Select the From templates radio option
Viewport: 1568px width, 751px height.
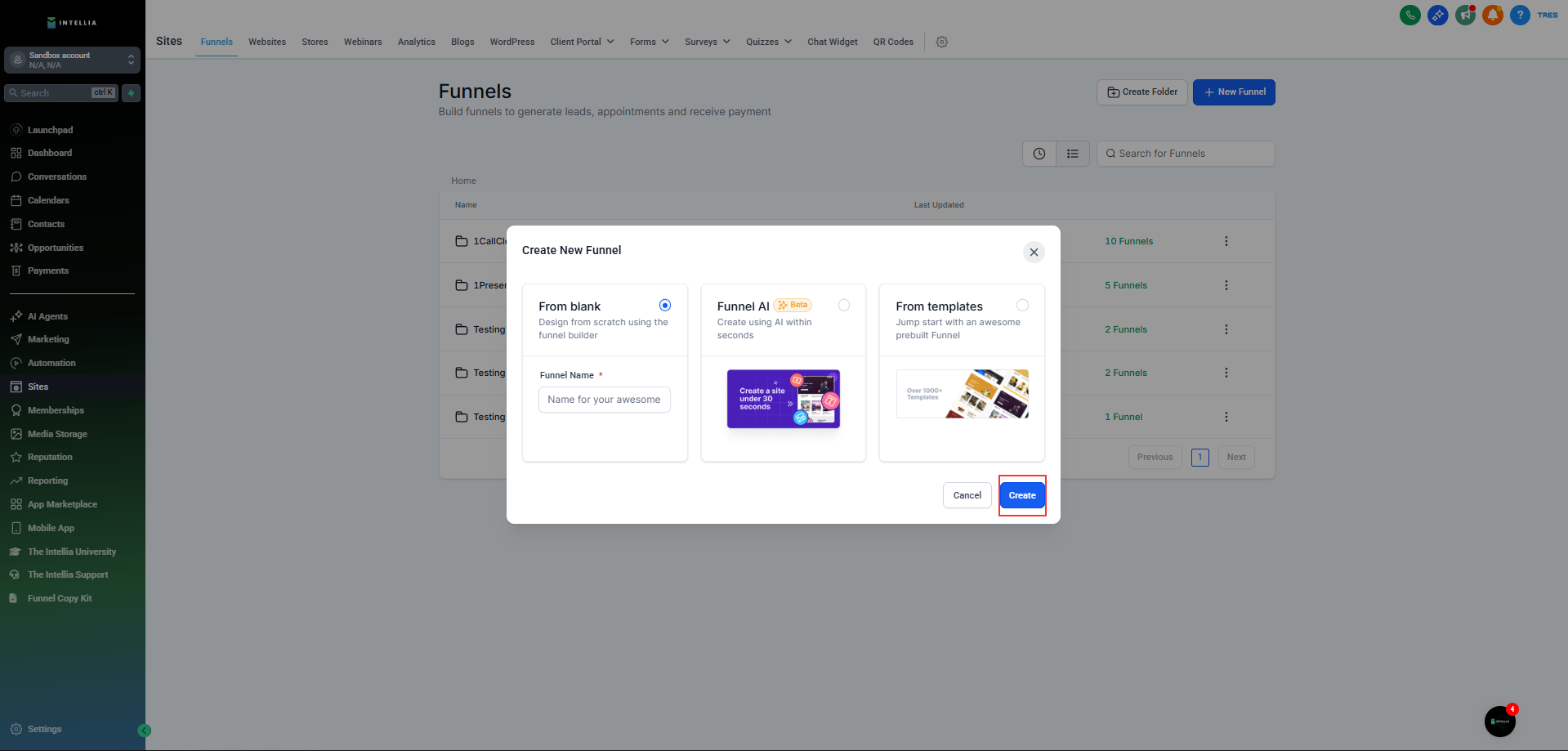pyautogui.click(x=1022, y=306)
